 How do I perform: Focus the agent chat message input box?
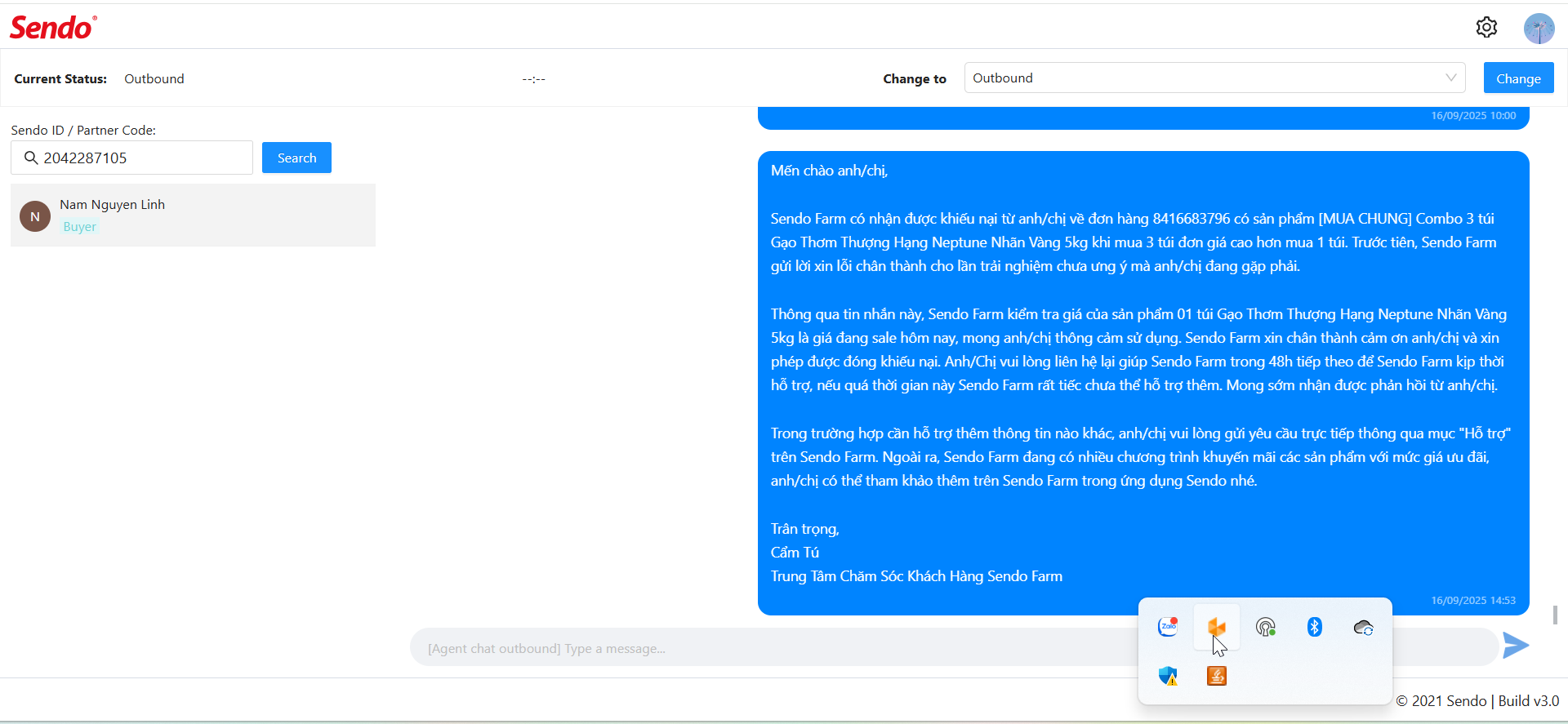pos(953,648)
